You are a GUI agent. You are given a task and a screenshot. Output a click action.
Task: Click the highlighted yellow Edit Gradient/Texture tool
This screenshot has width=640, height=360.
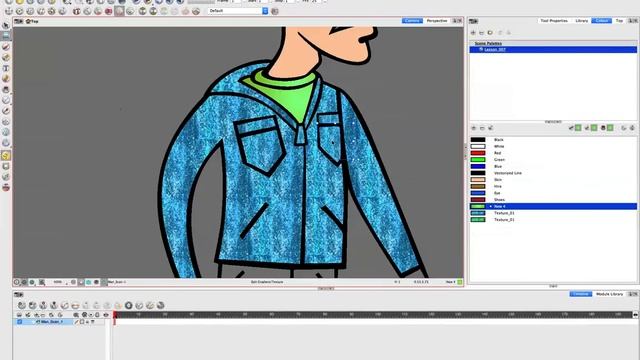6,156
